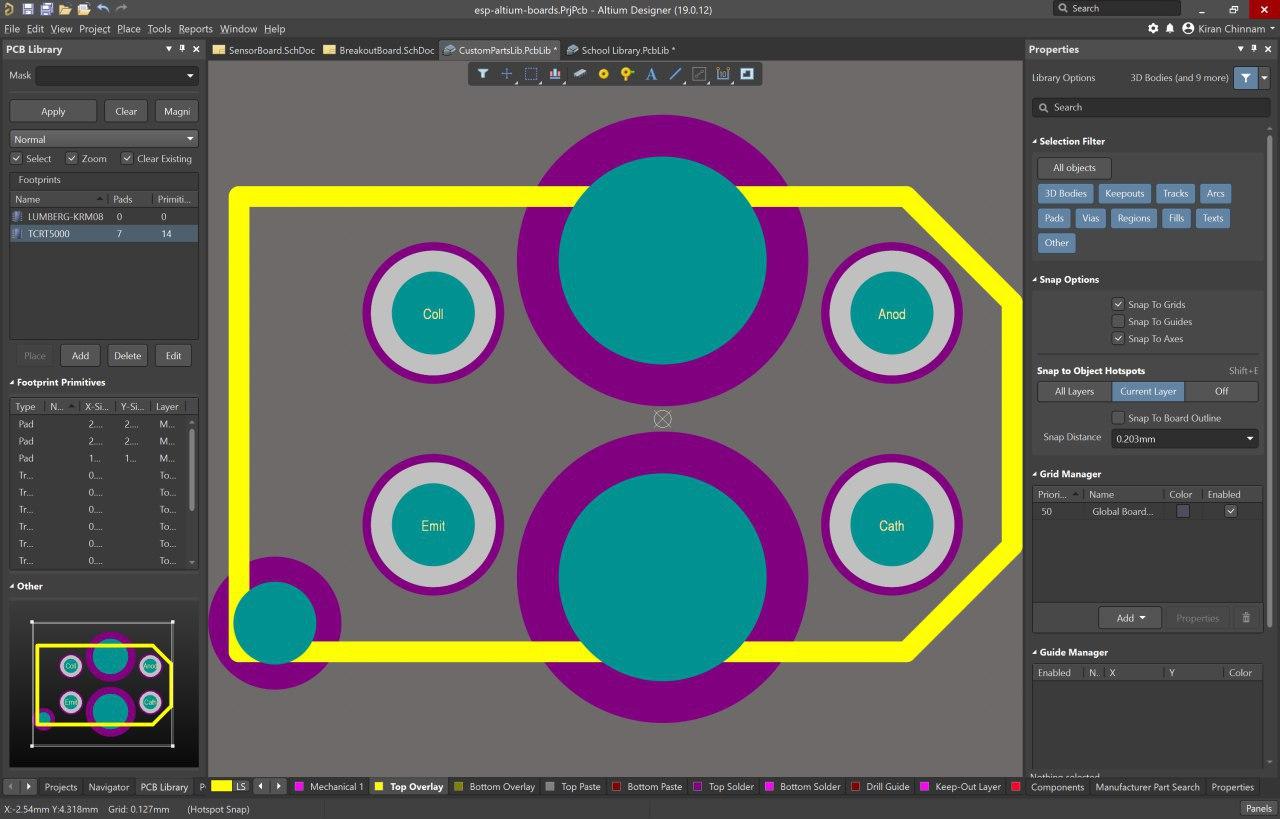The image size is (1280, 819).
Task: Click the Align Objects toolbar icon
Action: 555,74
